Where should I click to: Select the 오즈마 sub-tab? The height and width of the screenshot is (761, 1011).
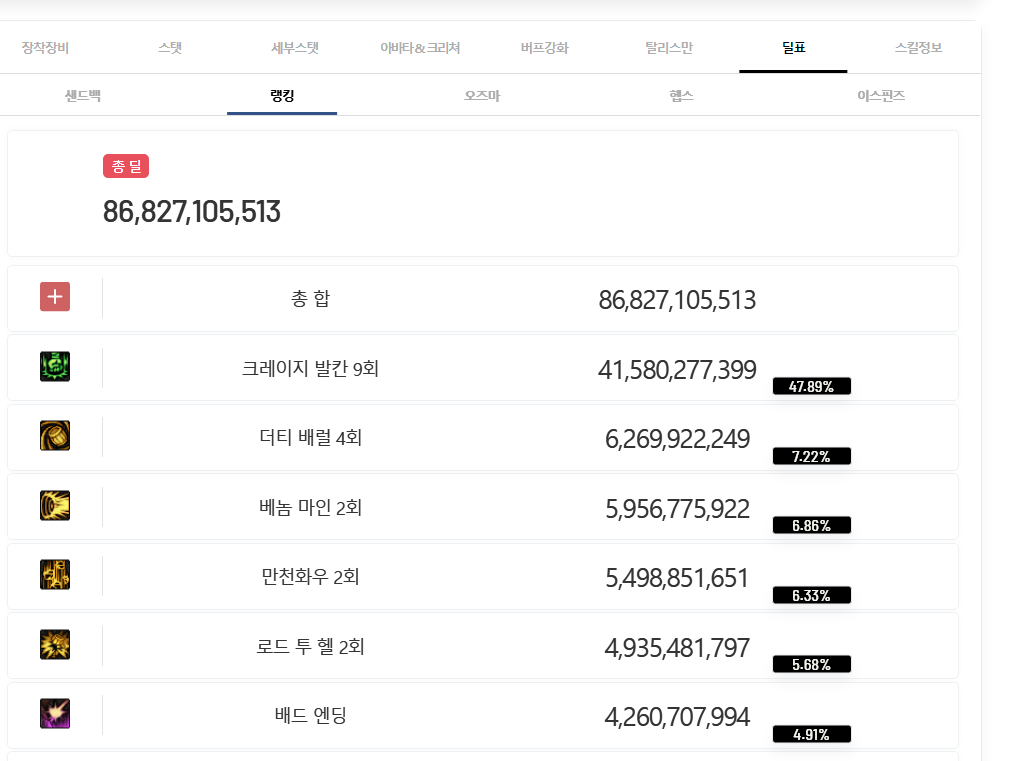482,96
